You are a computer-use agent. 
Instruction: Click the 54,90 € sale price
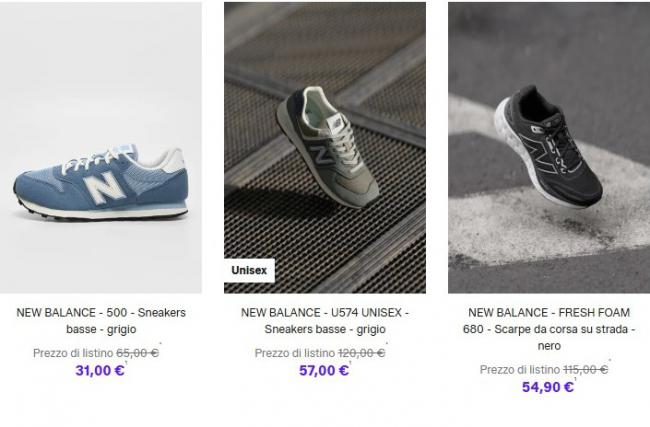(x=548, y=387)
